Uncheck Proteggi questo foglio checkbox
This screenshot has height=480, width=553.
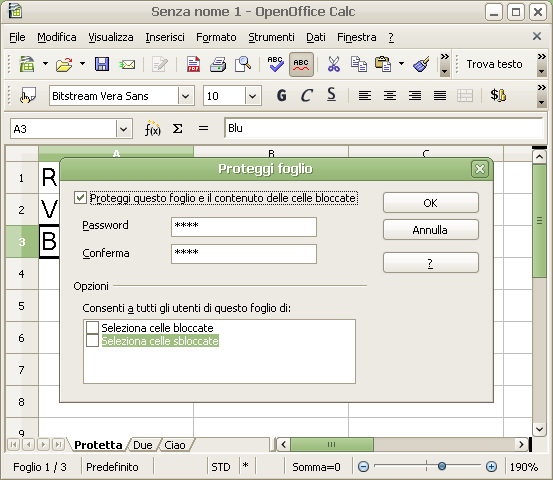pos(80,198)
